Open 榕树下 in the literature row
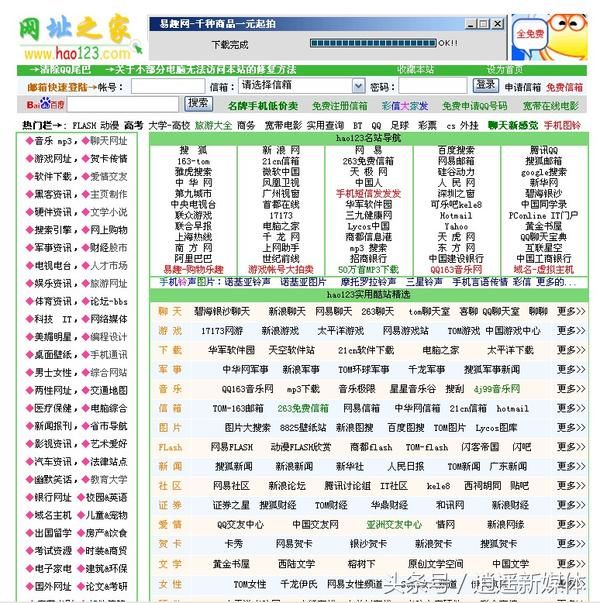Viewport: 600px width, 603px height. [x=361, y=564]
